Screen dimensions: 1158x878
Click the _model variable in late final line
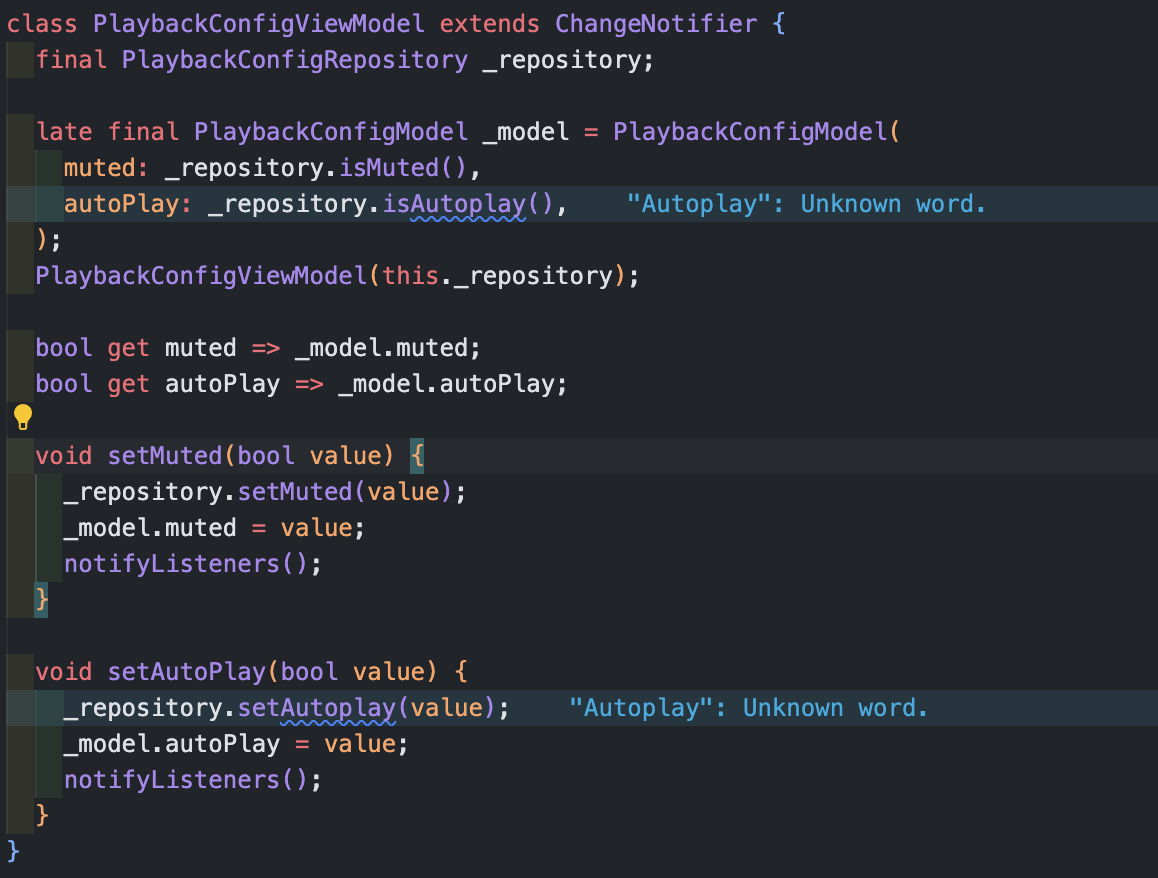tap(526, 131)
